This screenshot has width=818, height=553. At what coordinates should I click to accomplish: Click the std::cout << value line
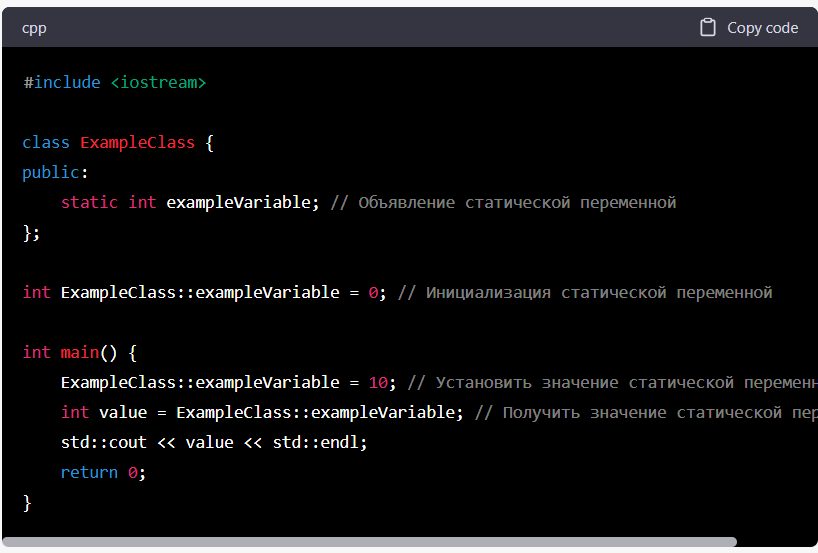tap(214, 442)
